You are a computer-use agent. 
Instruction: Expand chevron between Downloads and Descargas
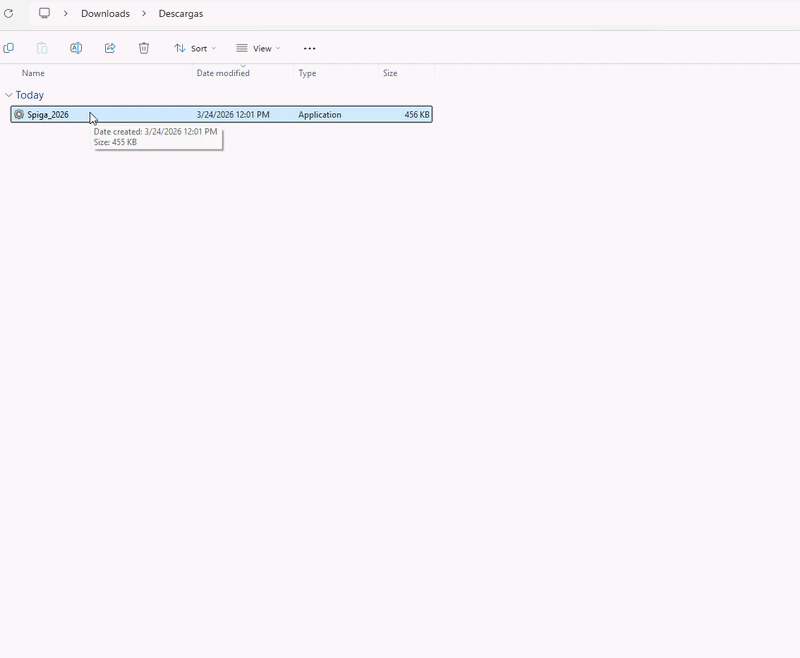tap(144, 14)
